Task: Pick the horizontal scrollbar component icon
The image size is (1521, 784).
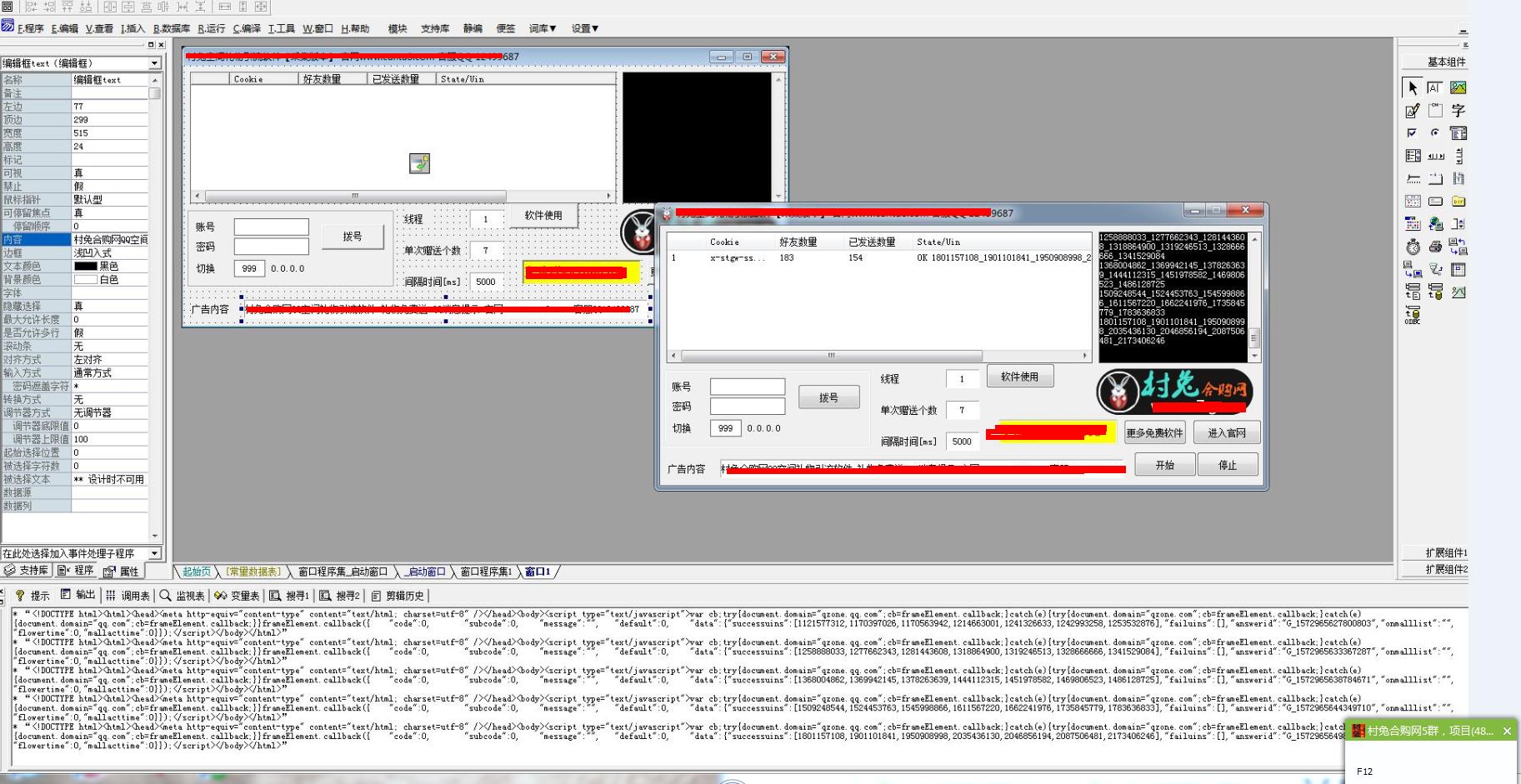Action: coord(1435,156)
